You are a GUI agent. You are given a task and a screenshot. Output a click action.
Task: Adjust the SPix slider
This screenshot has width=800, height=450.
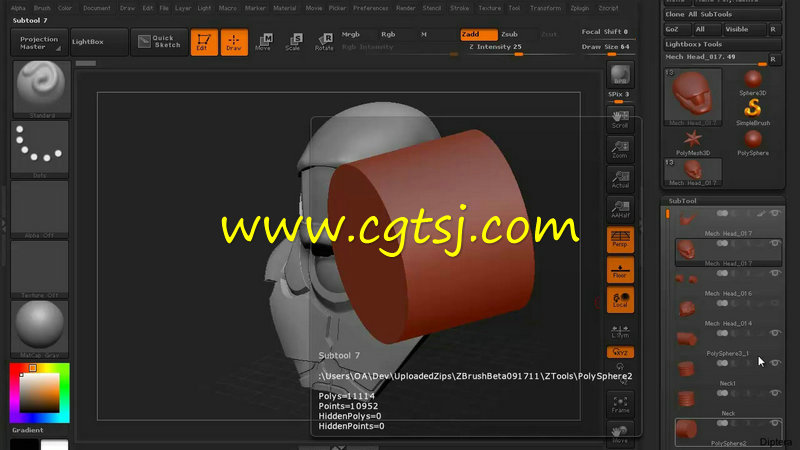pos(619,95)
